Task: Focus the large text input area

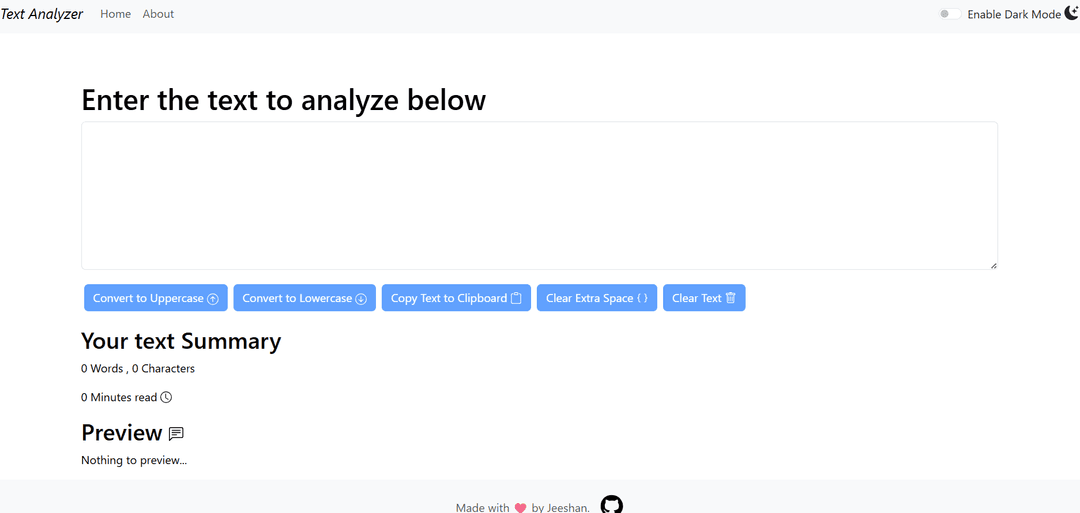Action: (539, 195)
